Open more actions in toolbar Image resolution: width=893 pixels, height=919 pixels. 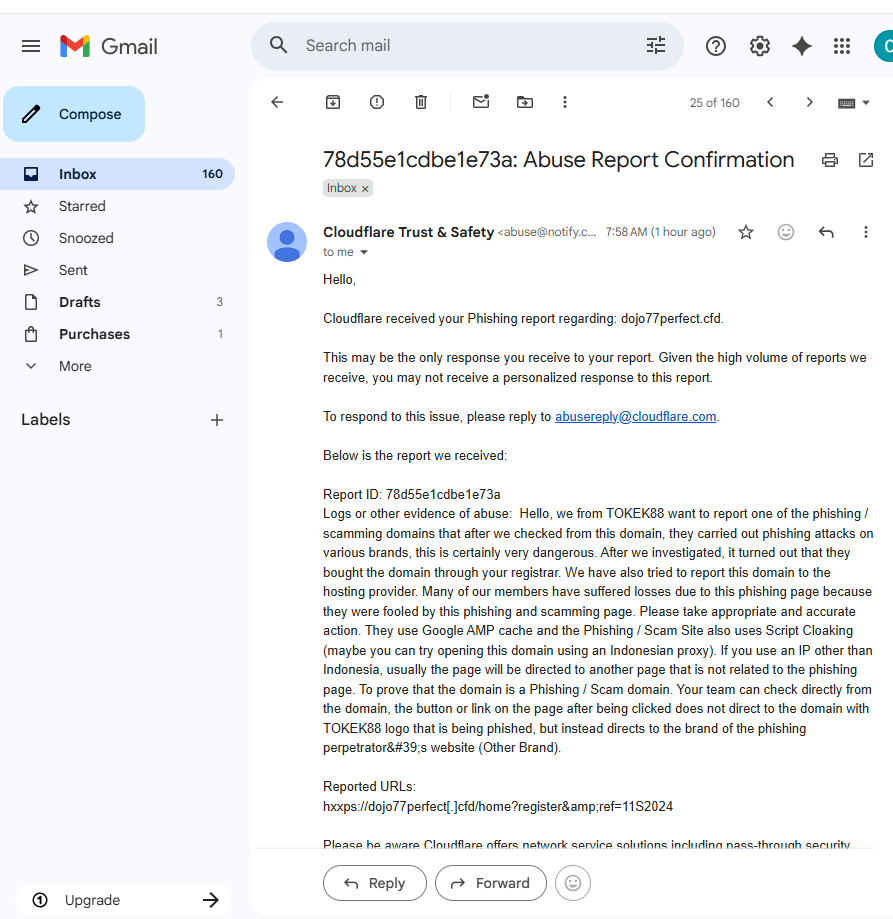coord(565,102)
